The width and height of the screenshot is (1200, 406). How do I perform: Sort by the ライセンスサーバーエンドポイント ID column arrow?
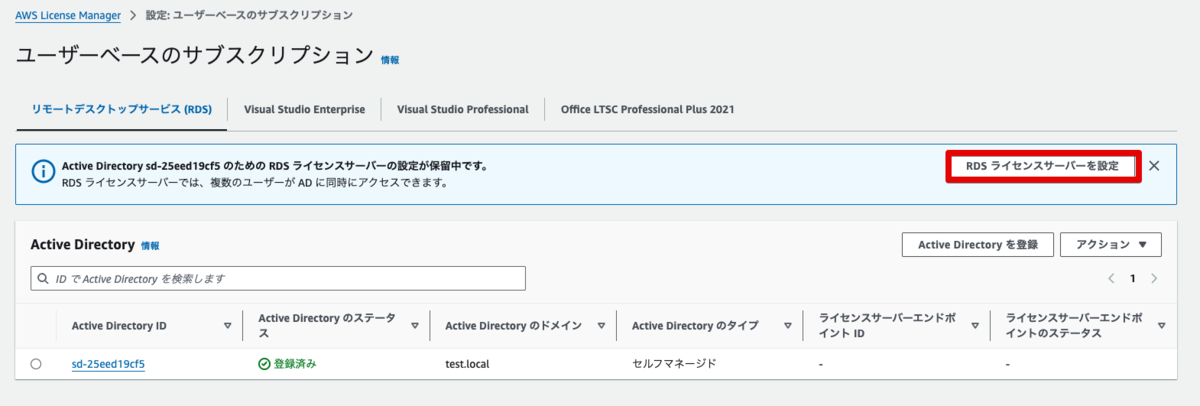point(974,325)
